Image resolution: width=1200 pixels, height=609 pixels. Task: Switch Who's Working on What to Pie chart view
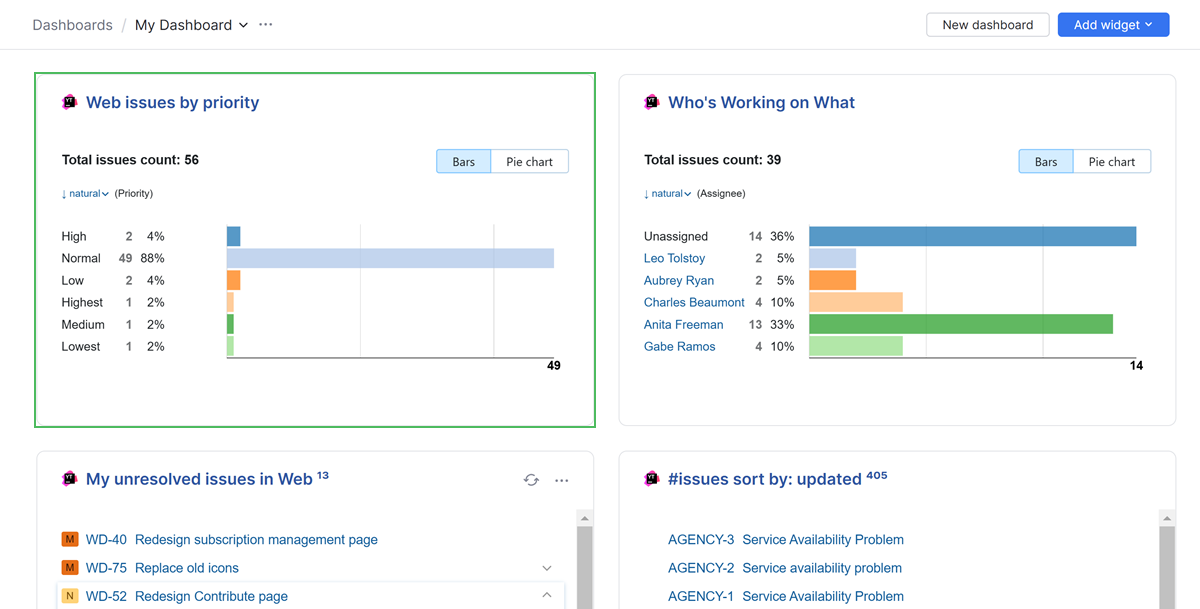pos(1112,161)
